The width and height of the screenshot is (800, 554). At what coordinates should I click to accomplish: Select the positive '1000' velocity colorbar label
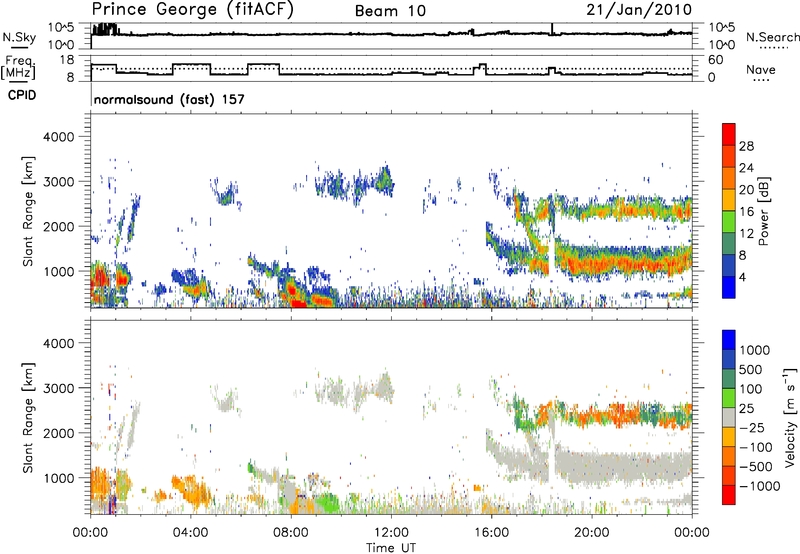coord(755,350)
